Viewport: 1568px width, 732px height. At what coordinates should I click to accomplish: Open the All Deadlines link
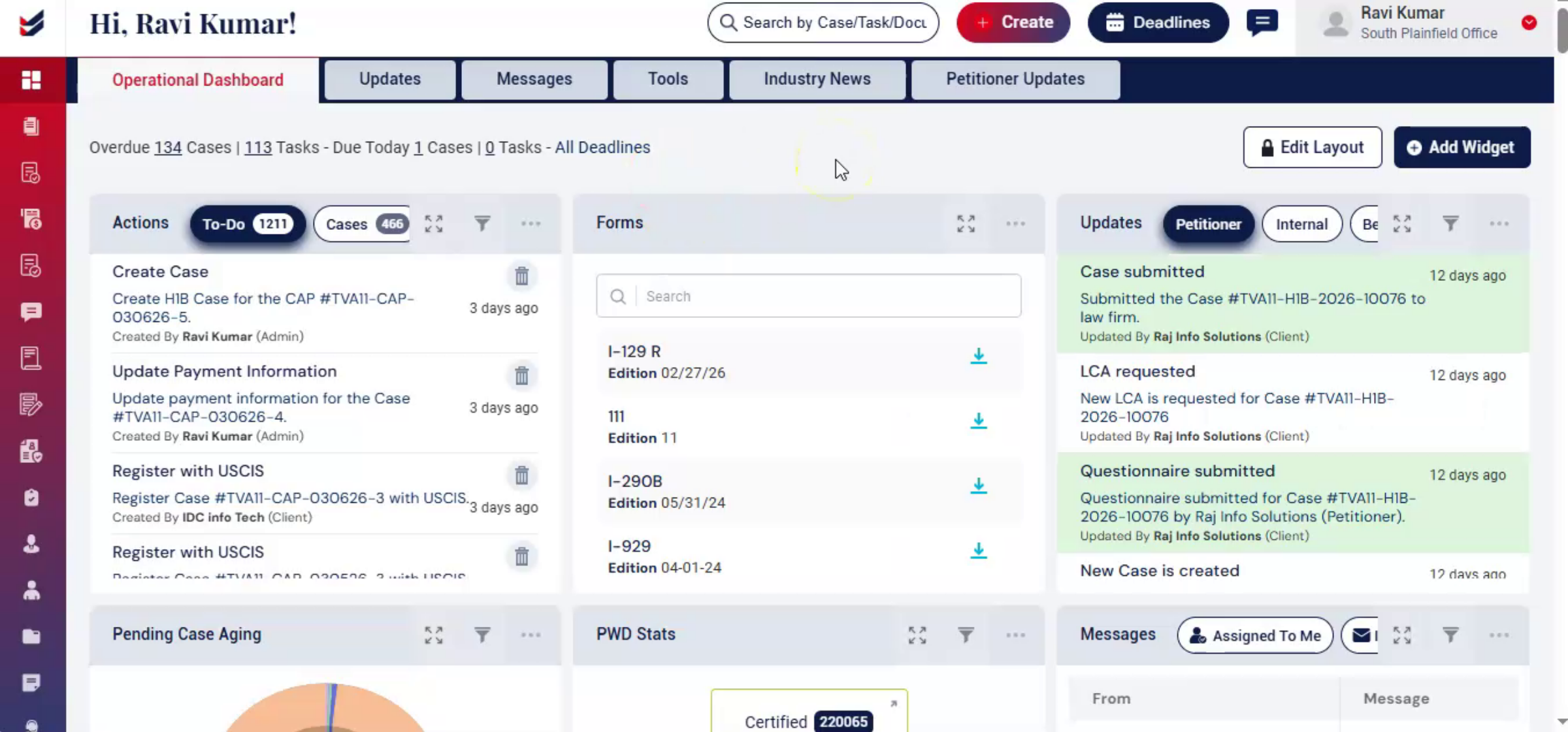(602, 148)
